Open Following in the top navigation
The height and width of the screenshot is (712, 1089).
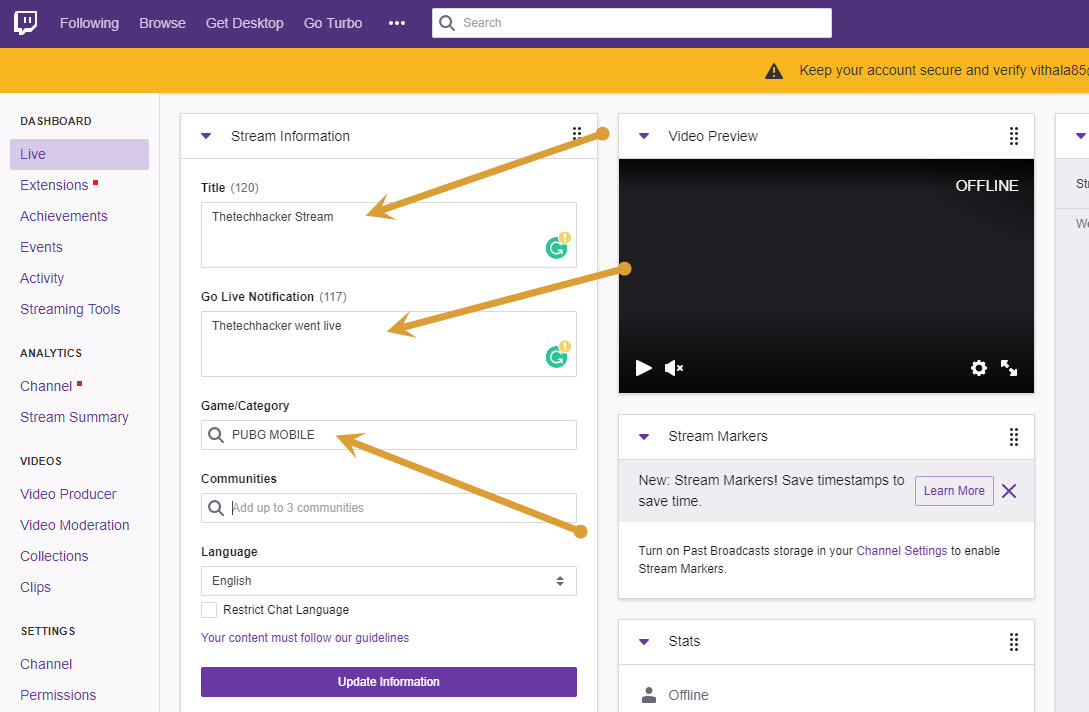[89, 23]
